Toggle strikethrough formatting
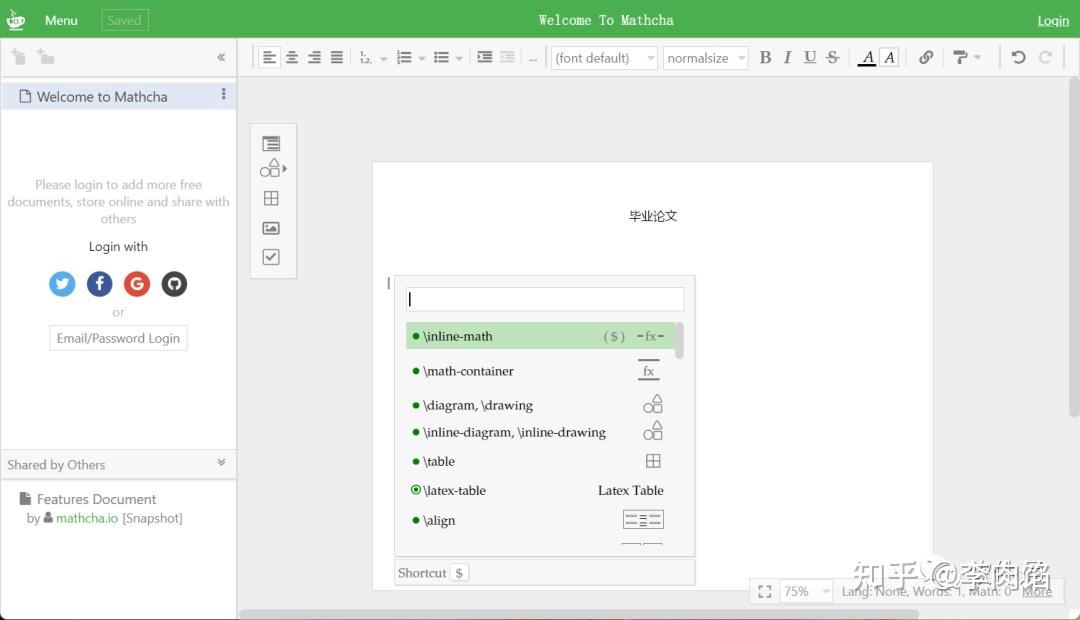 click(x=833, y=57)
